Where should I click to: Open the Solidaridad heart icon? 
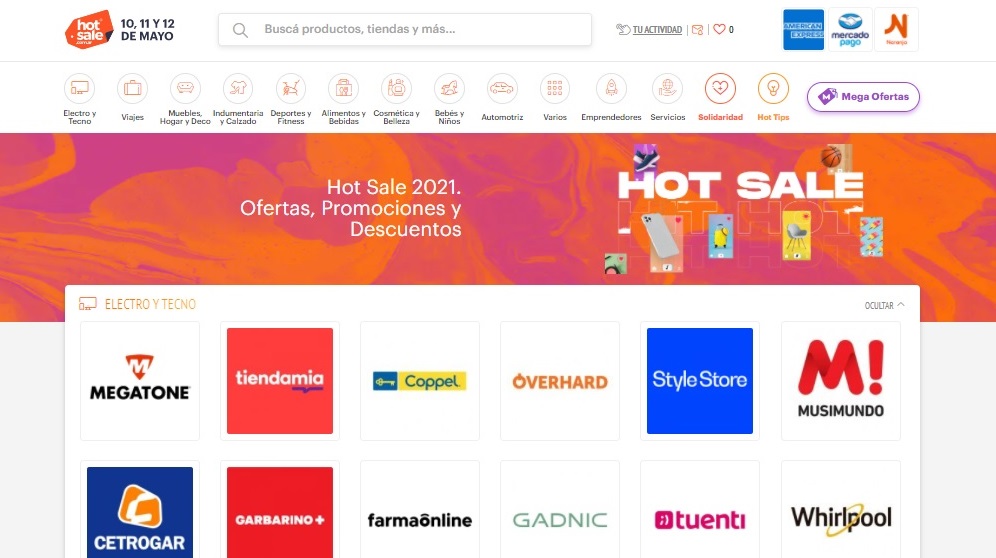tap(720, 88)
